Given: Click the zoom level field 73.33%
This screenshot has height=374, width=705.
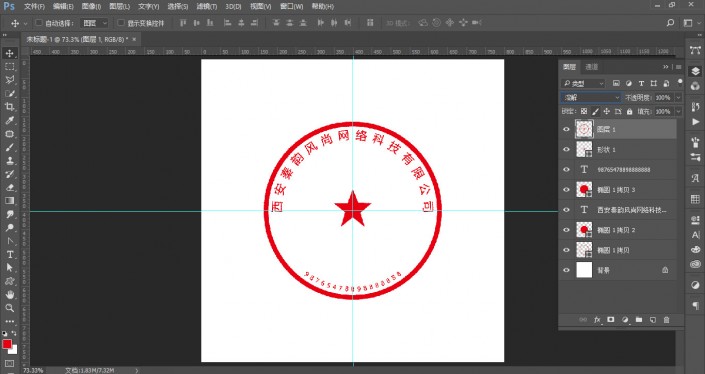Looking at the screenshot, I should coord(33,370).
